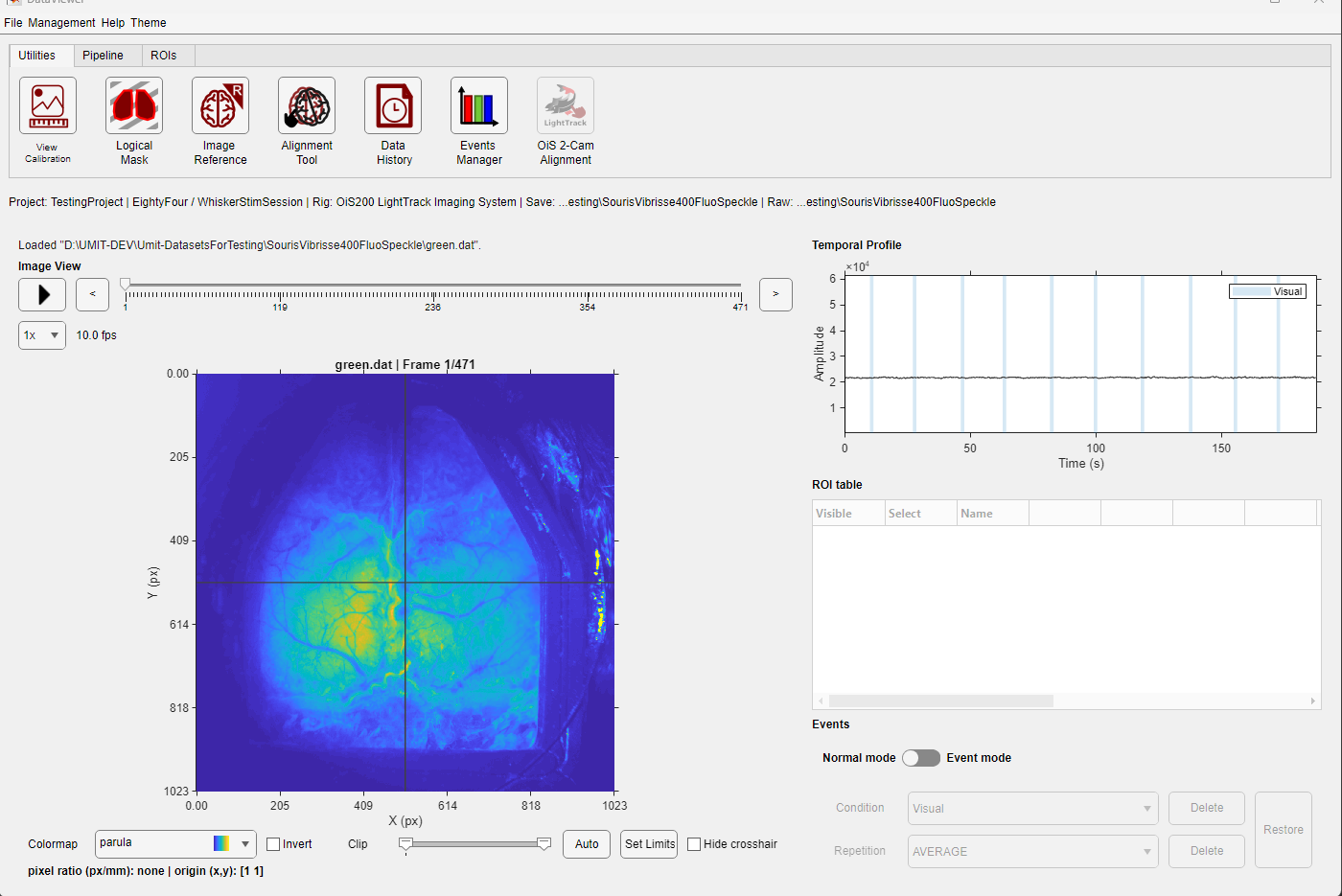Click the ROI table horizontal scrollbar
The height and width of the screenshot is (896, 1342).
tap(941, 701)
